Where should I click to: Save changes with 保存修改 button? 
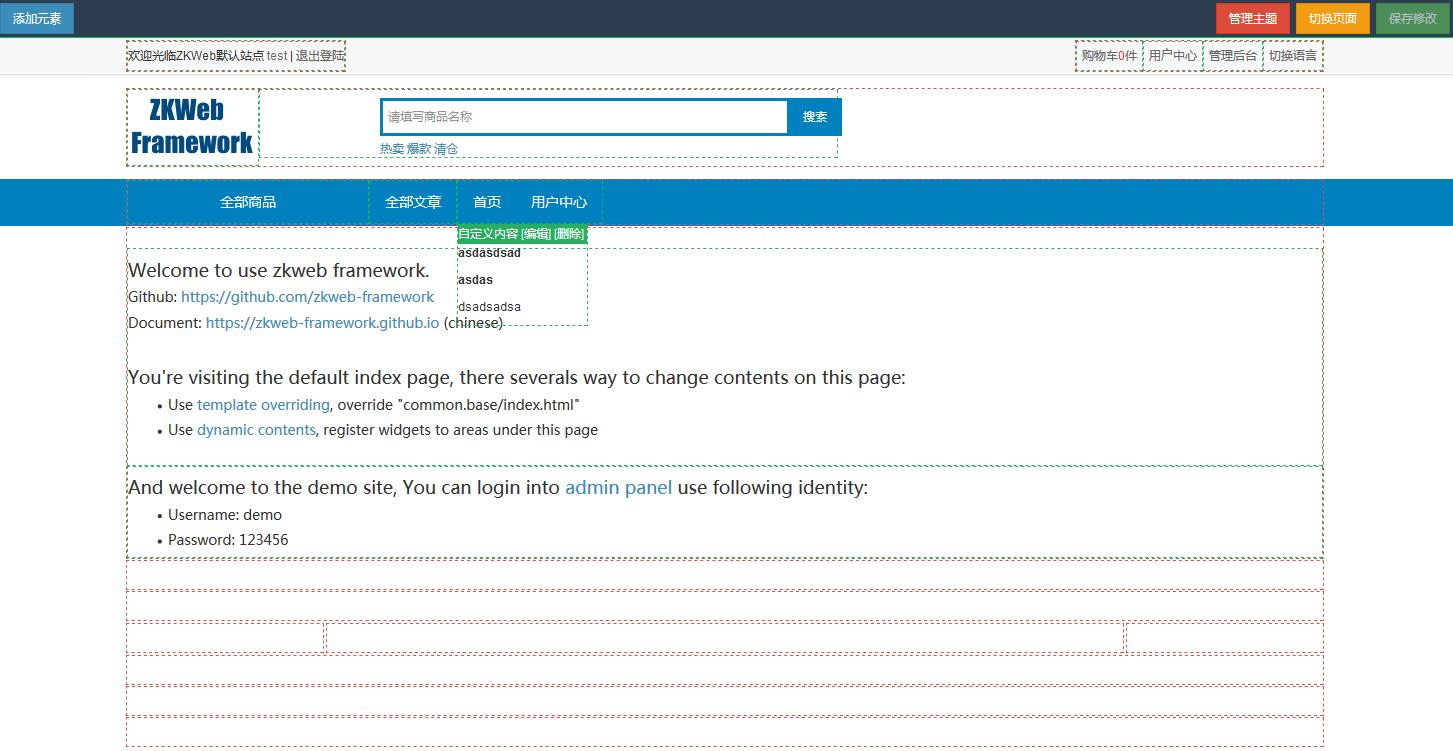tap(1412, 18)
